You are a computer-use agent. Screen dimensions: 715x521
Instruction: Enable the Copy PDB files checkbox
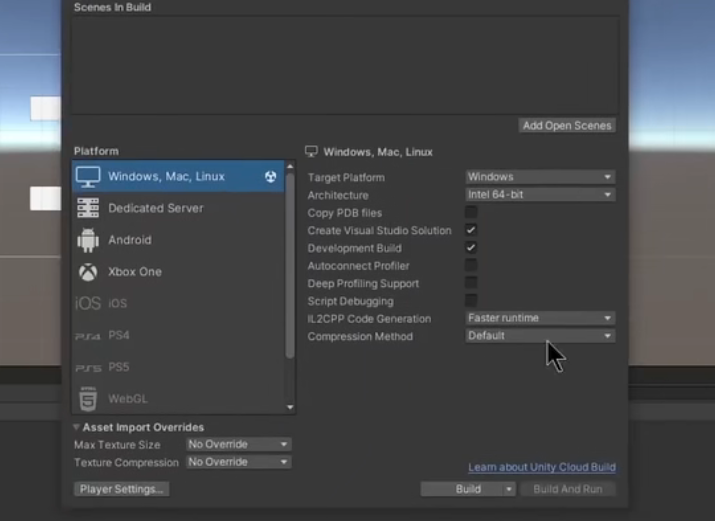pyautogui.click(x=471, y=213)
